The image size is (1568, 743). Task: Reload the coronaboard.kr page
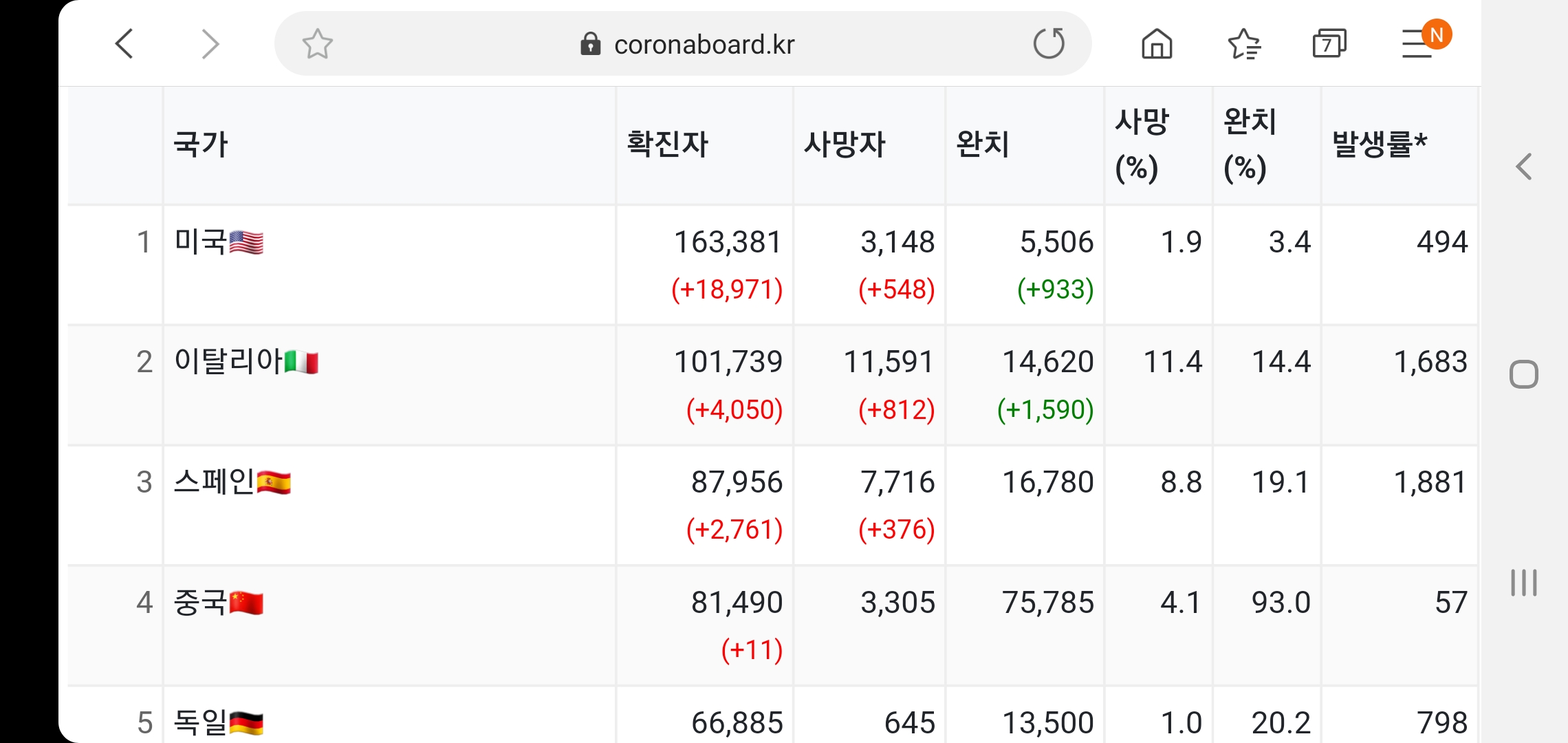tap(1048, 44)
